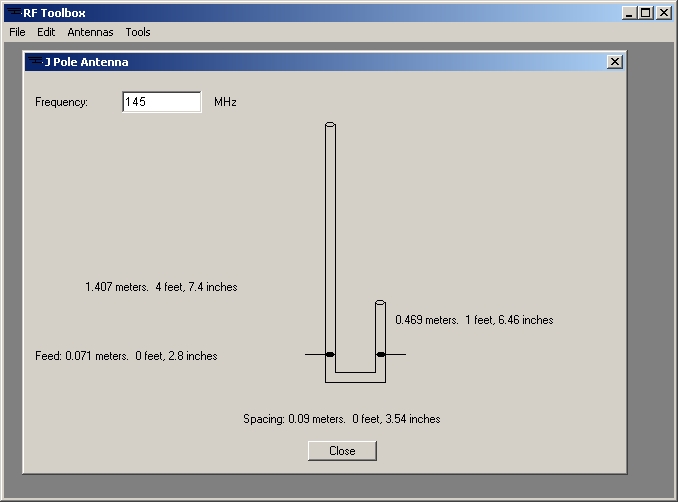
Task: Maximize the RF Toolbox window
Action: [x=645, y=13]
